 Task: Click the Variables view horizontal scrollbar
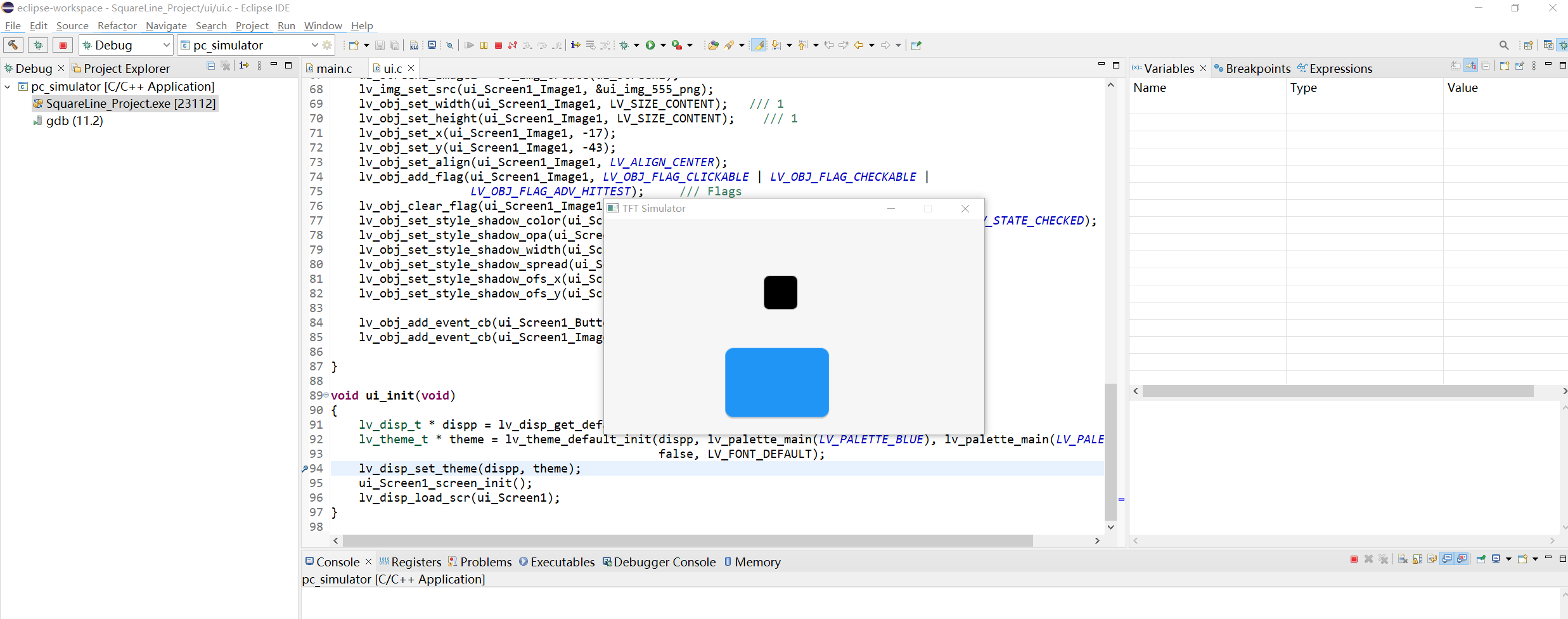1338,391
